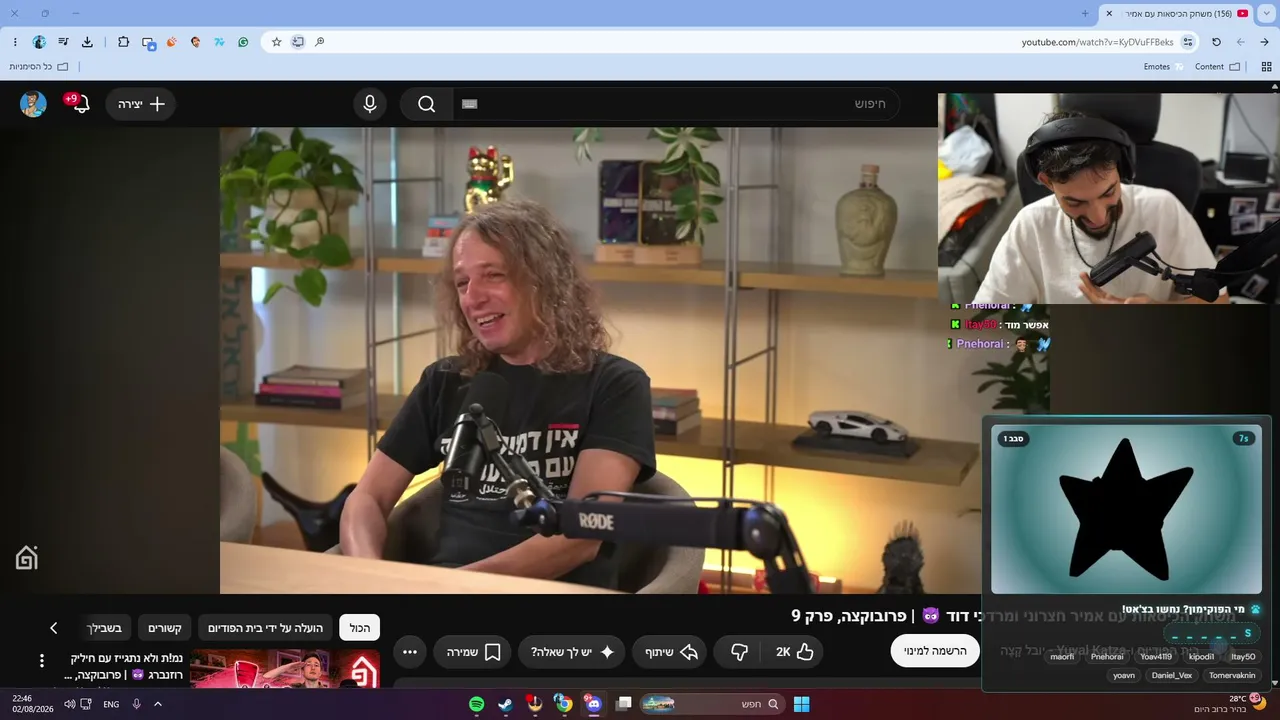Show more filter chips with the arrow

point(54,628)
